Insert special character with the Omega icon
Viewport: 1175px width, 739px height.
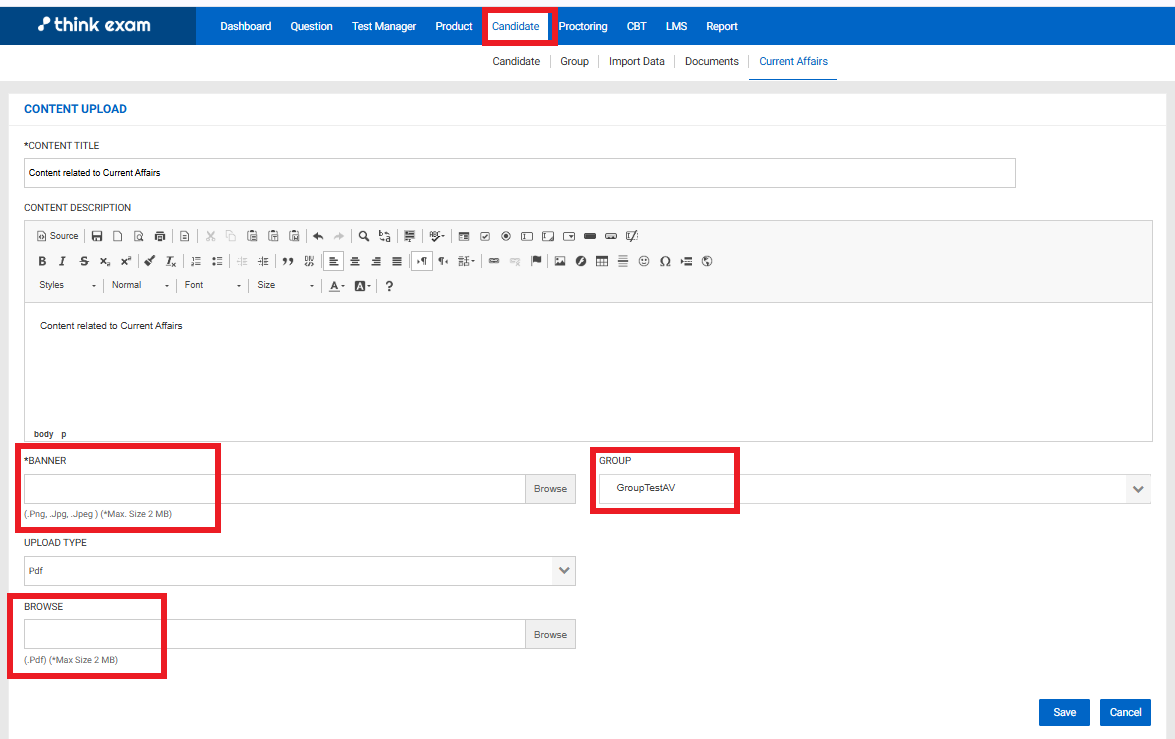(665, 261)
